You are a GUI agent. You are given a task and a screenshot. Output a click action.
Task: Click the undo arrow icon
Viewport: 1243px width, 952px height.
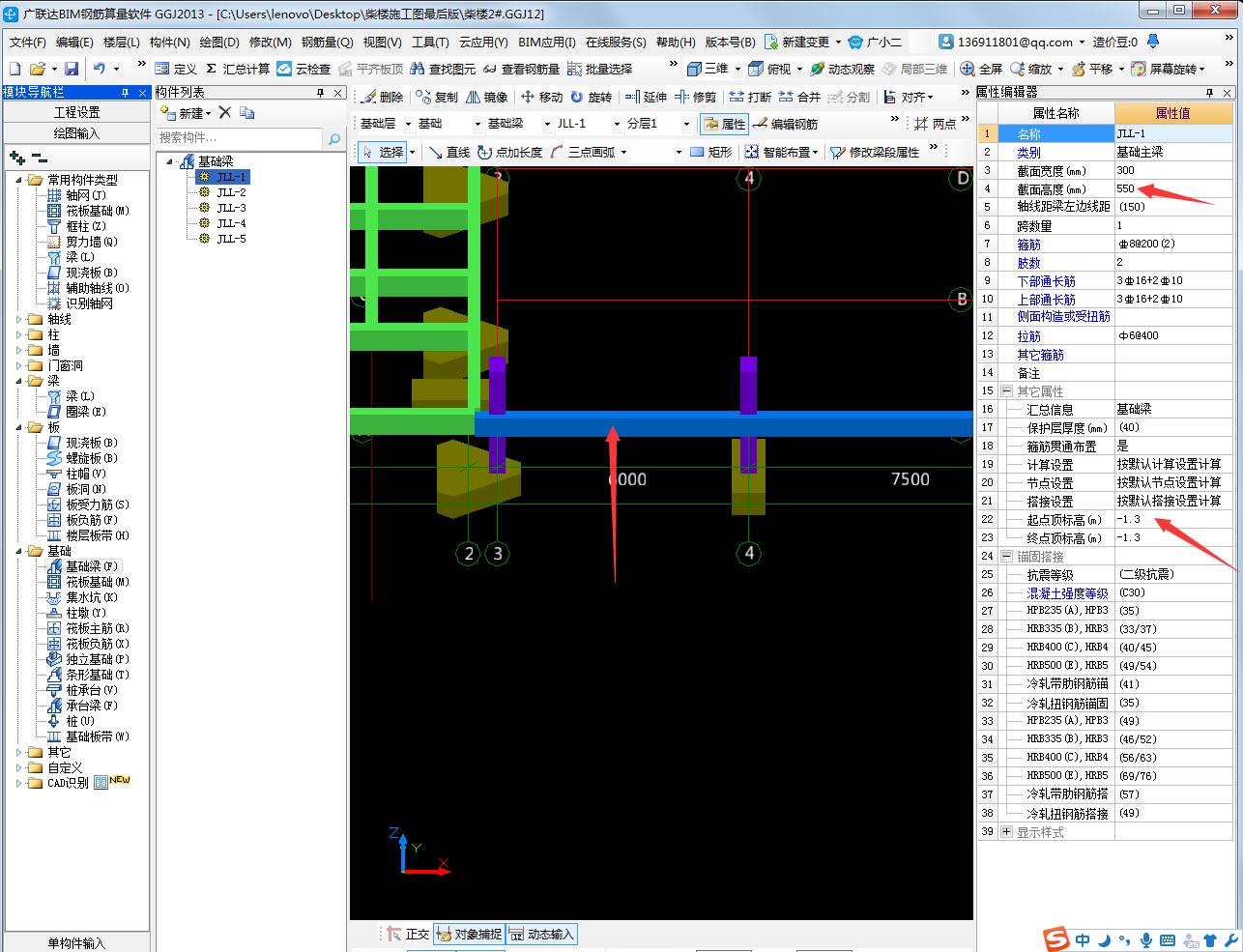(x=99, y=69)
